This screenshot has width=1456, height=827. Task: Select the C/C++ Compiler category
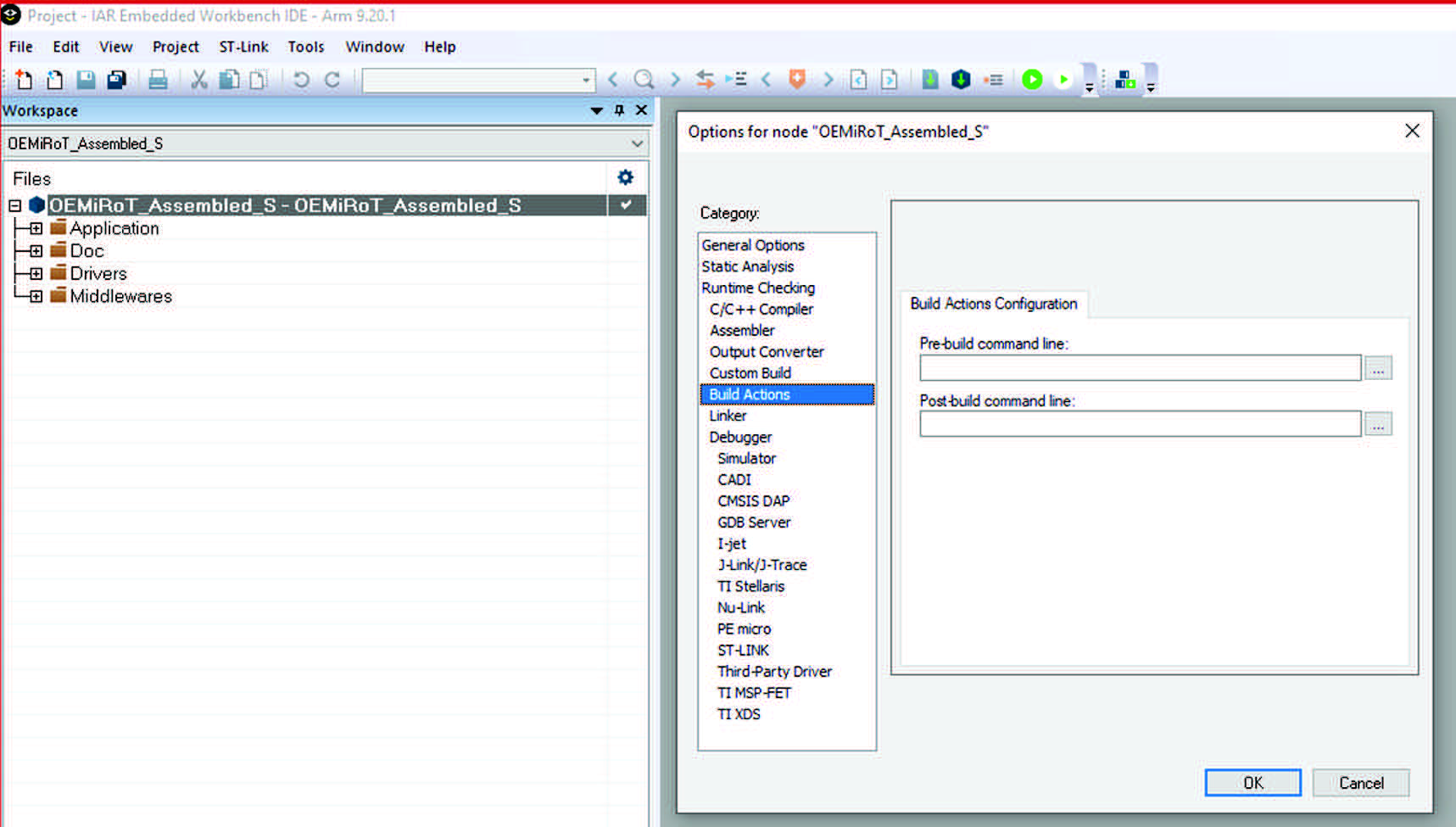(x=761, y=310)
